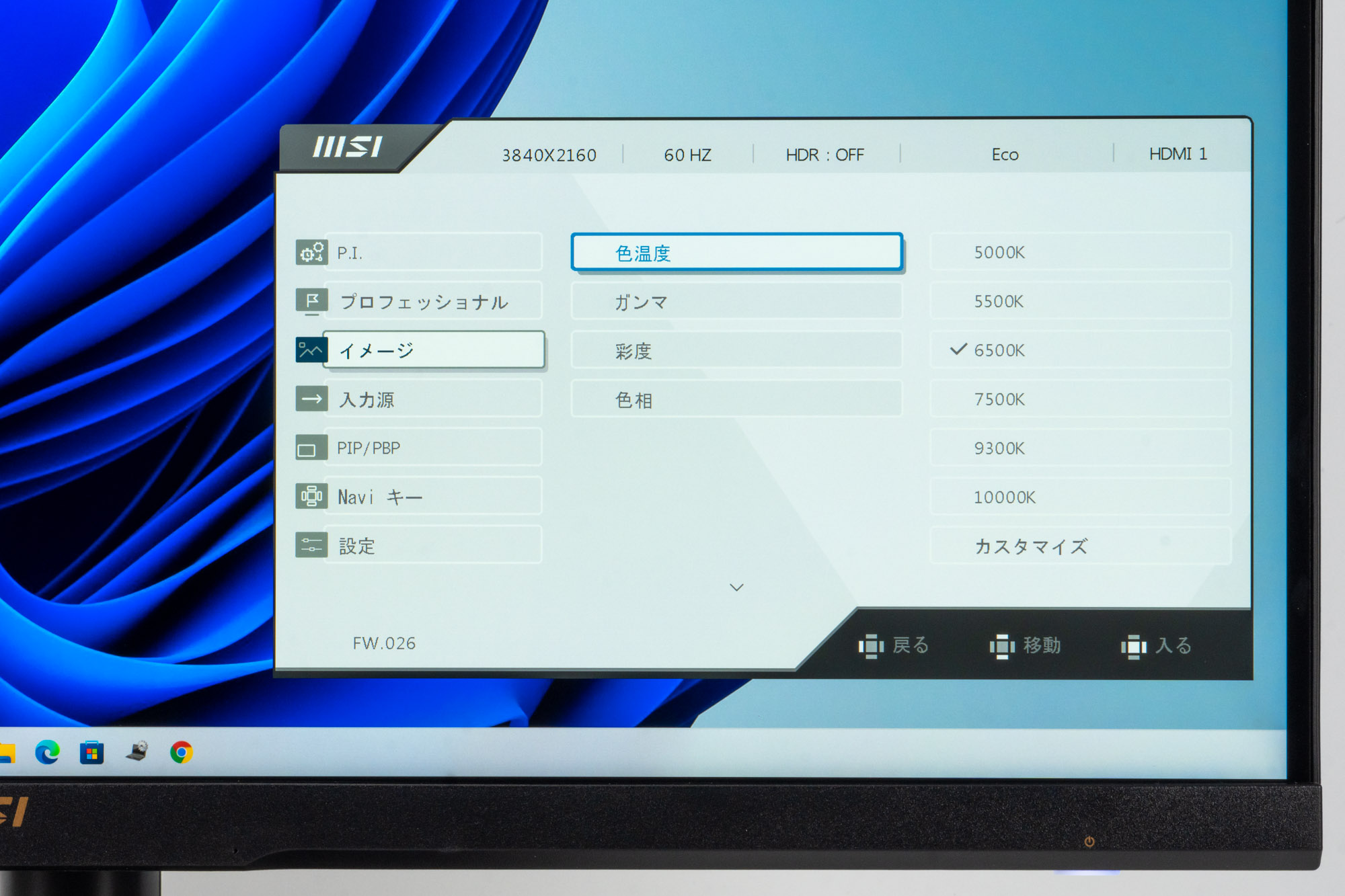Click the PIP/PBP screen icon
Screen dimensions: 1345x896
(x=311, y=448)
